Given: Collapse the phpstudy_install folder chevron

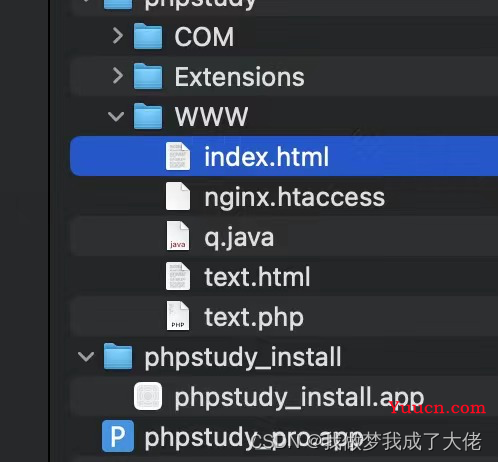Looking at the screenshot, I should pos(86,357).
